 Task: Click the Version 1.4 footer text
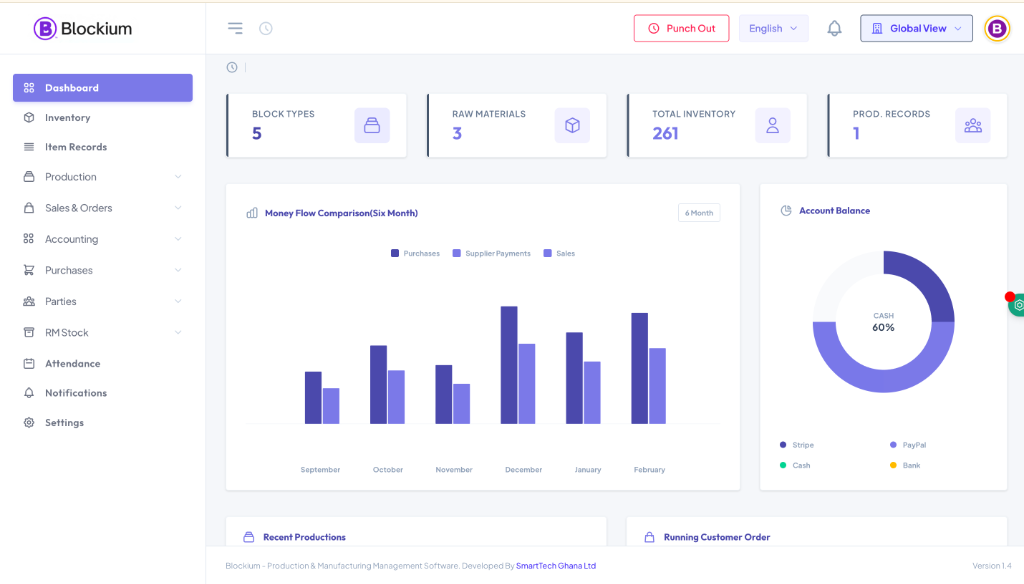tap(992, 566)
